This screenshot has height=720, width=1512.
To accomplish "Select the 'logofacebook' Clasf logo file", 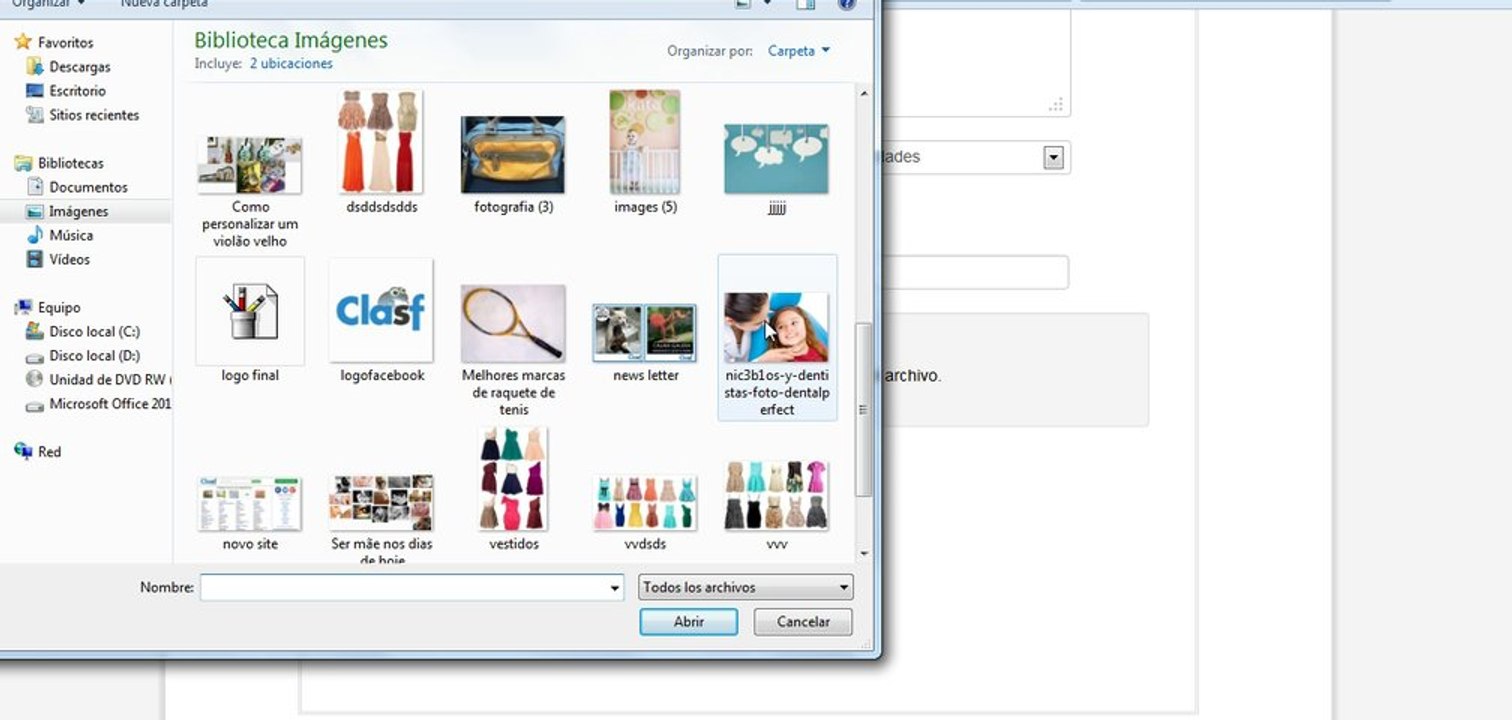I will pos(382,322).
